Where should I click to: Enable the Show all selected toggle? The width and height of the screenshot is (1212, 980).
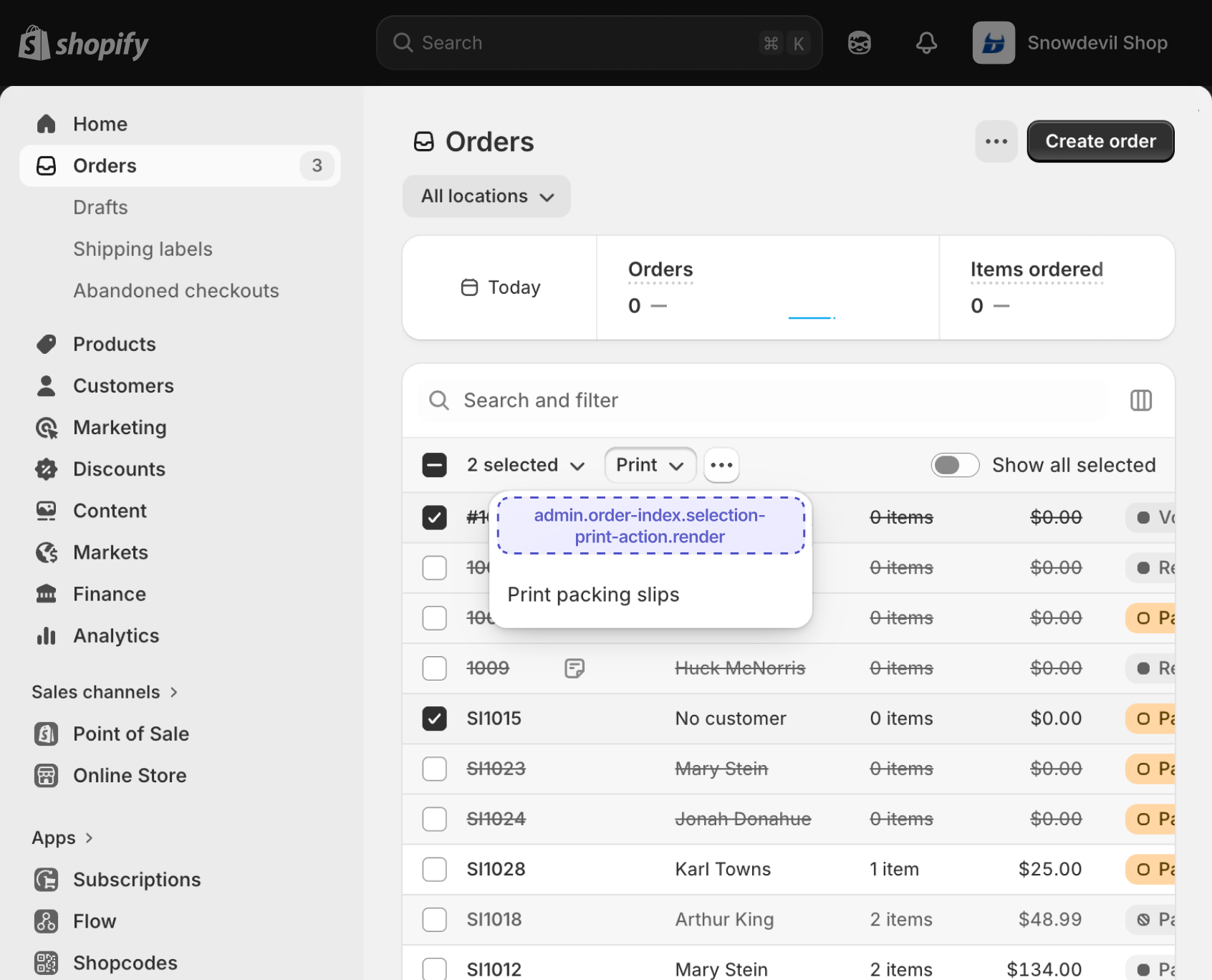point(955,465)
